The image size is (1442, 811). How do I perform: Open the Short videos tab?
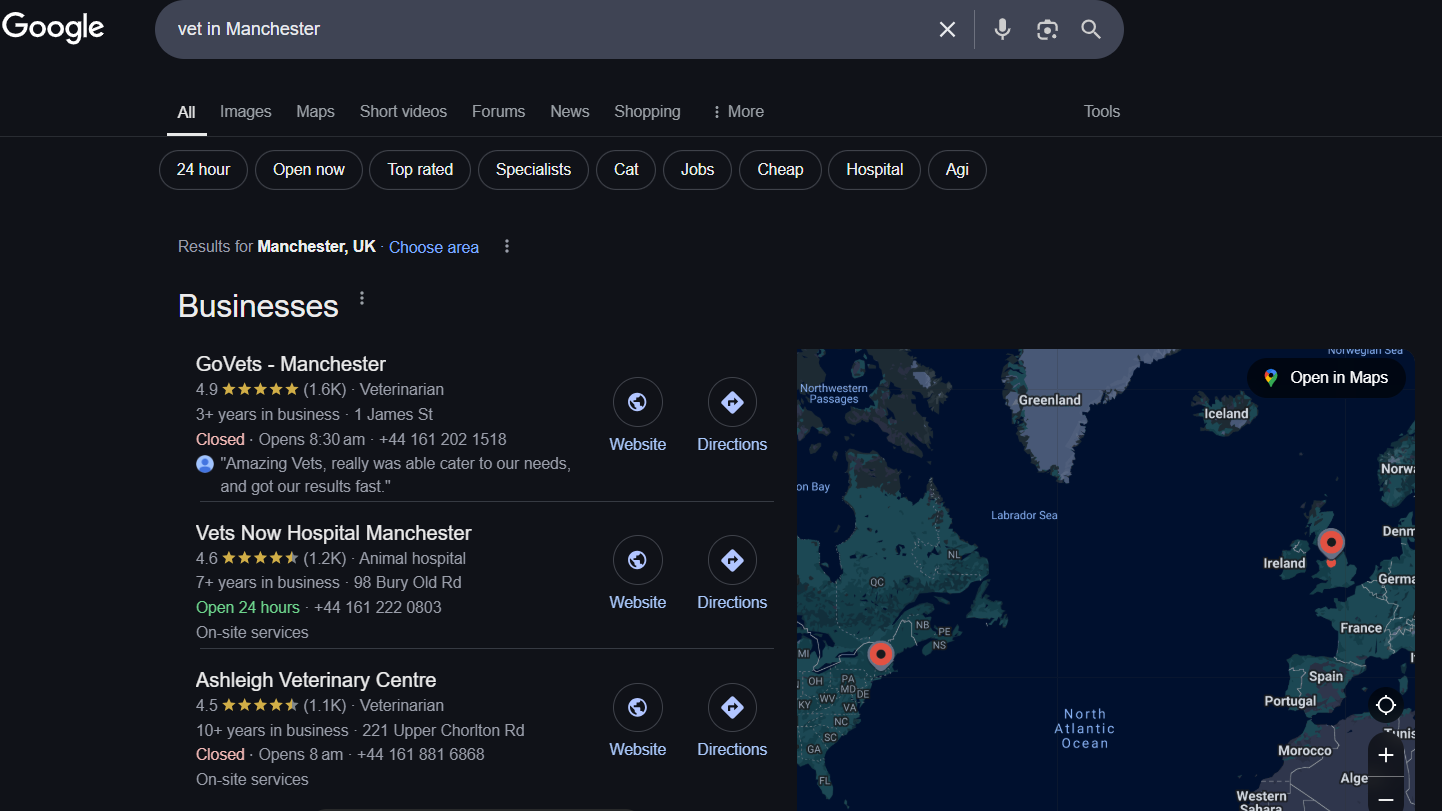[403, 112]
